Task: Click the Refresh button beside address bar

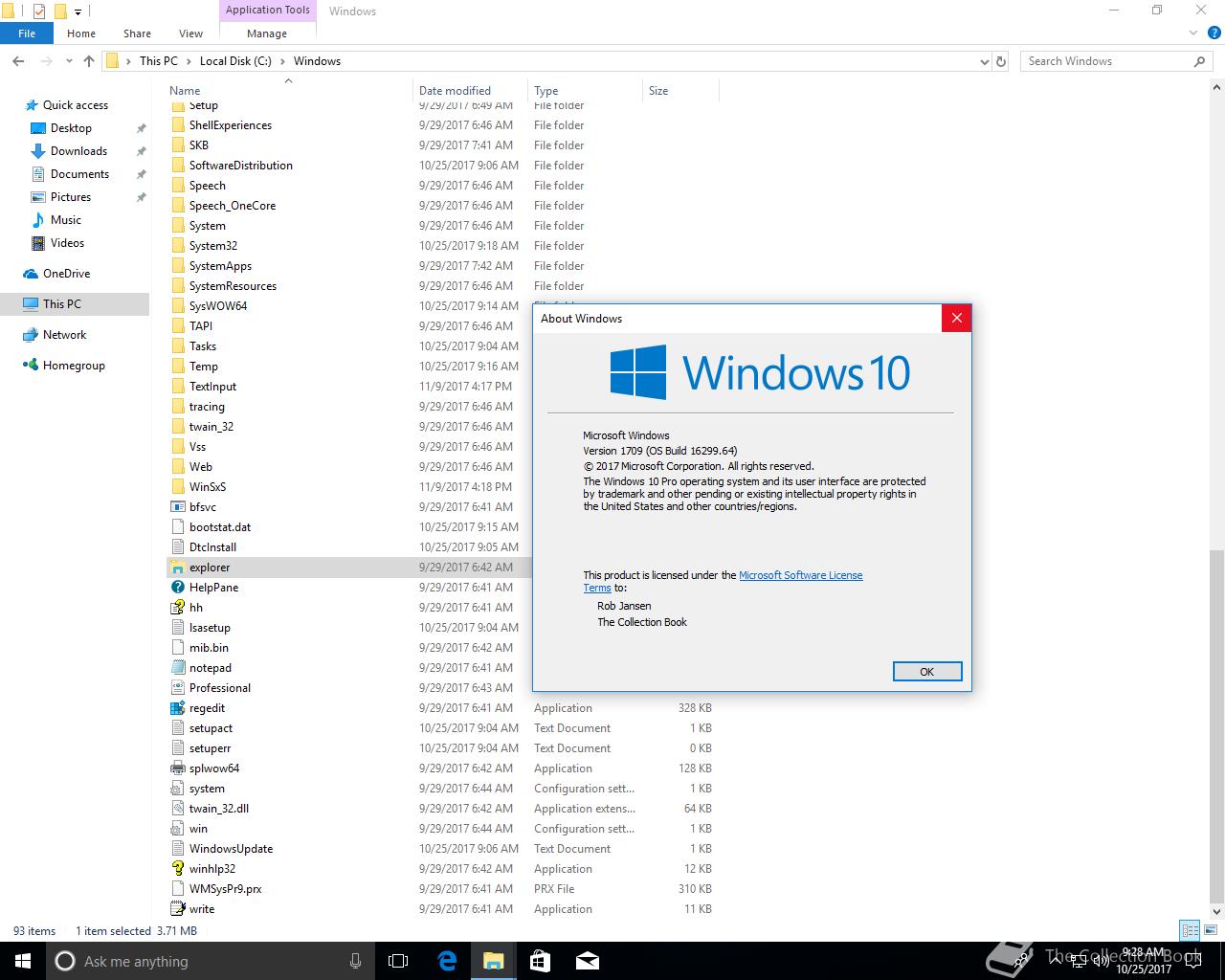Action: (1001, 61)
